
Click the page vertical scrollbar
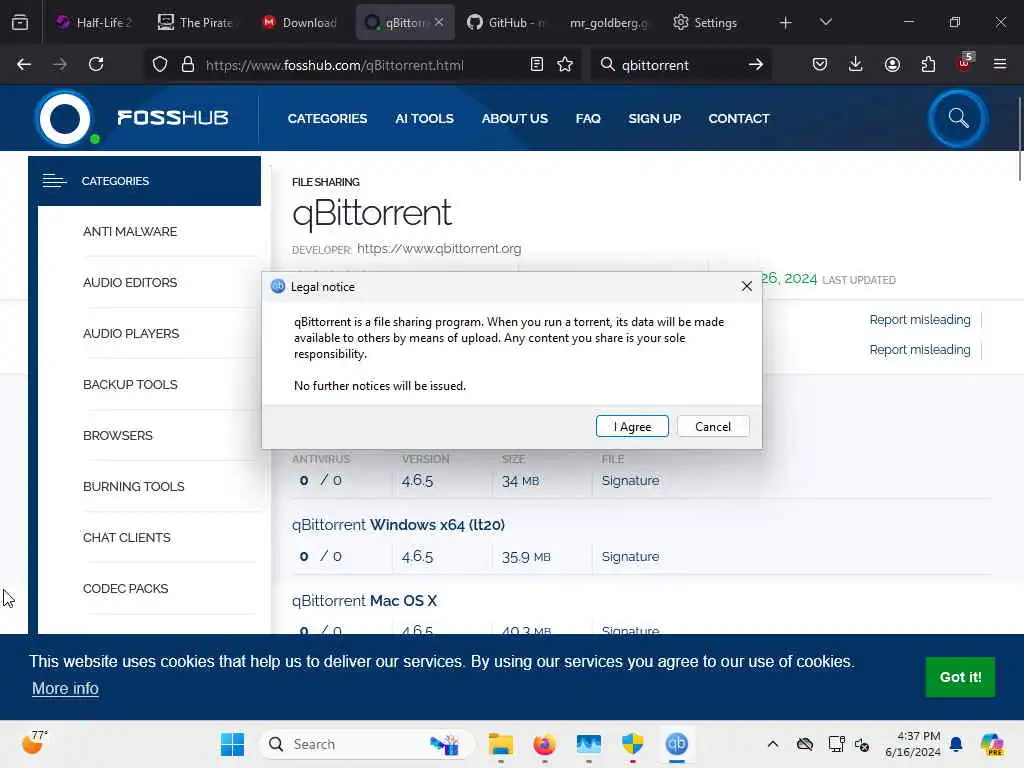tap(1019, 138)
